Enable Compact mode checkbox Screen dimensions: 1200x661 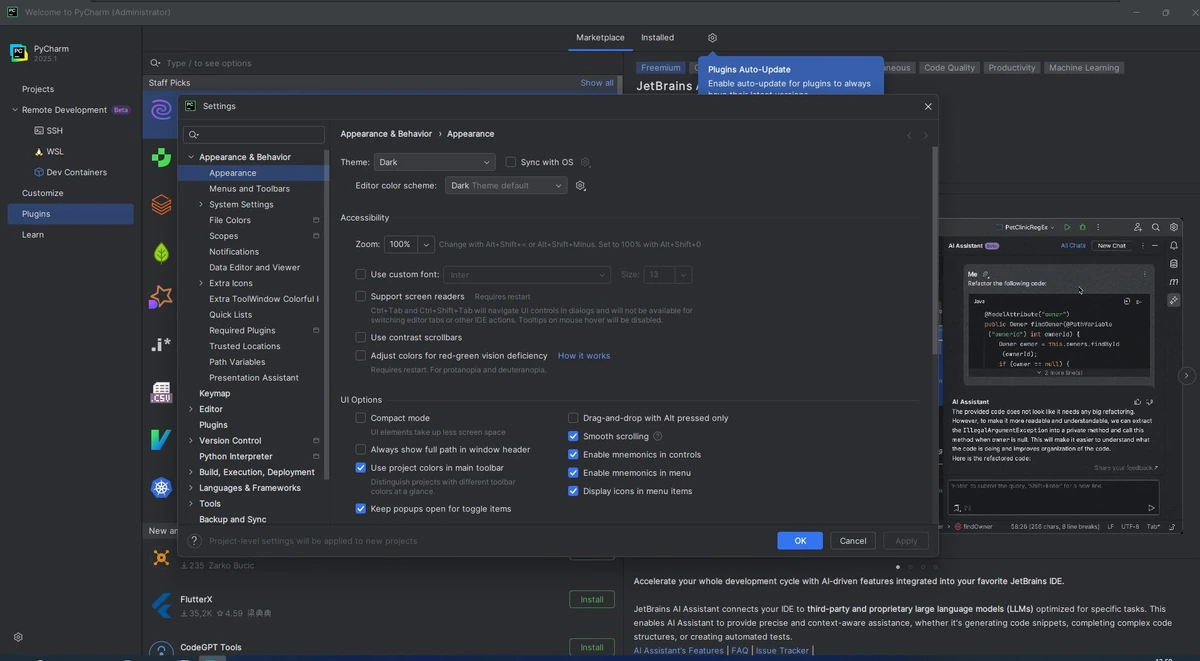pyautogui.click(x=361, y=418)
